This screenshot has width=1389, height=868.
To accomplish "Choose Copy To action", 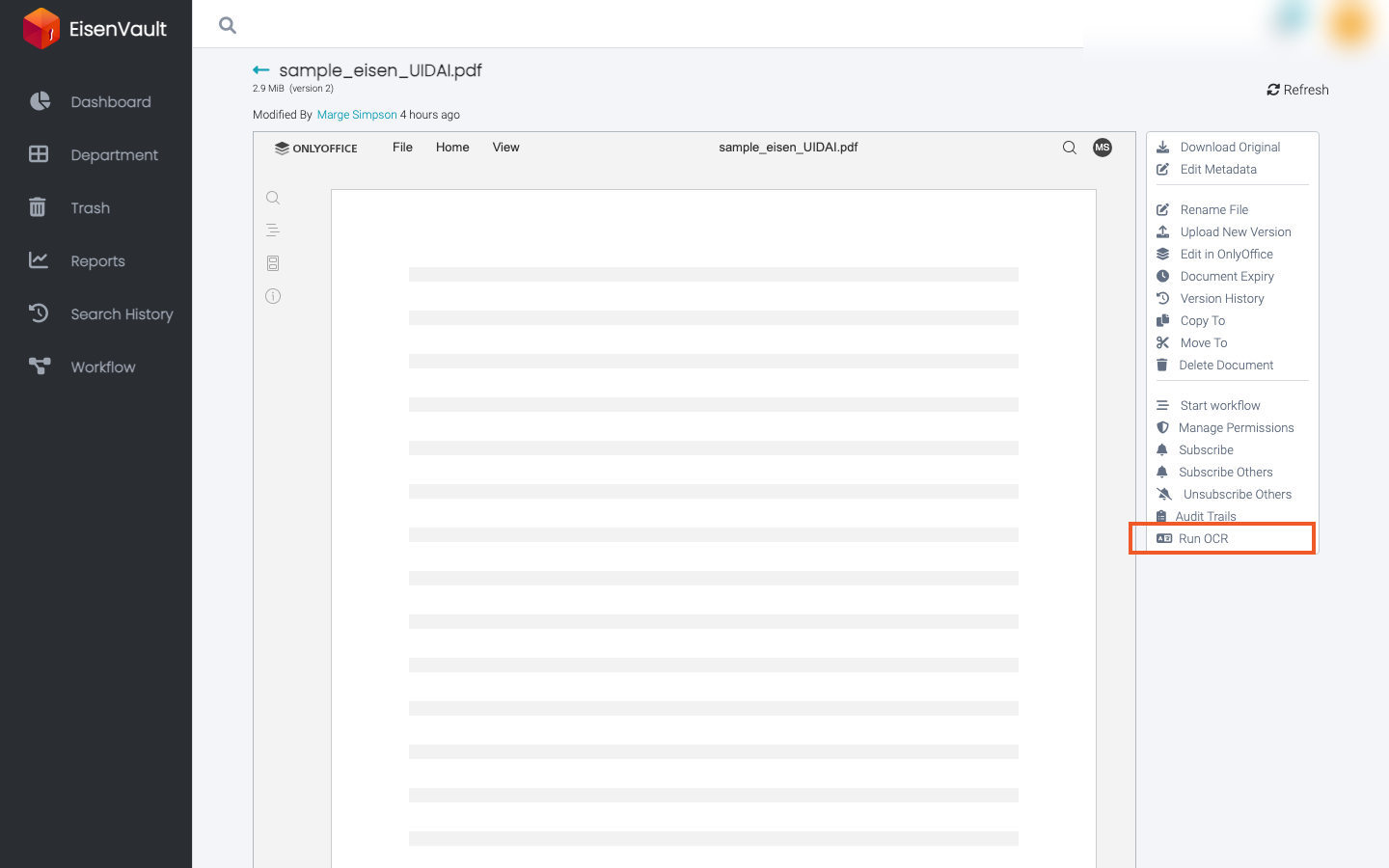I will [x=1203, y=321].
